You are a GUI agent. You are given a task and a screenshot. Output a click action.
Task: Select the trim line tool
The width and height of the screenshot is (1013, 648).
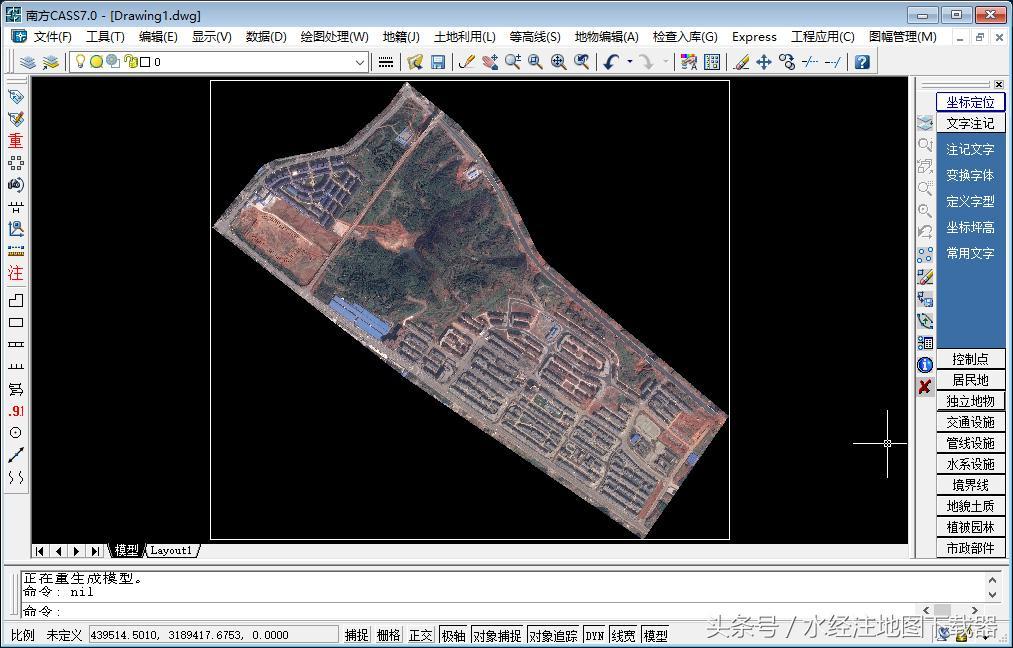tap(809, 62)
